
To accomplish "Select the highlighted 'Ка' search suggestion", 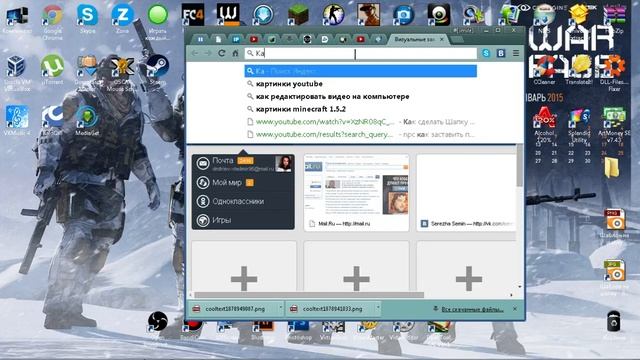I will (361, 71).
